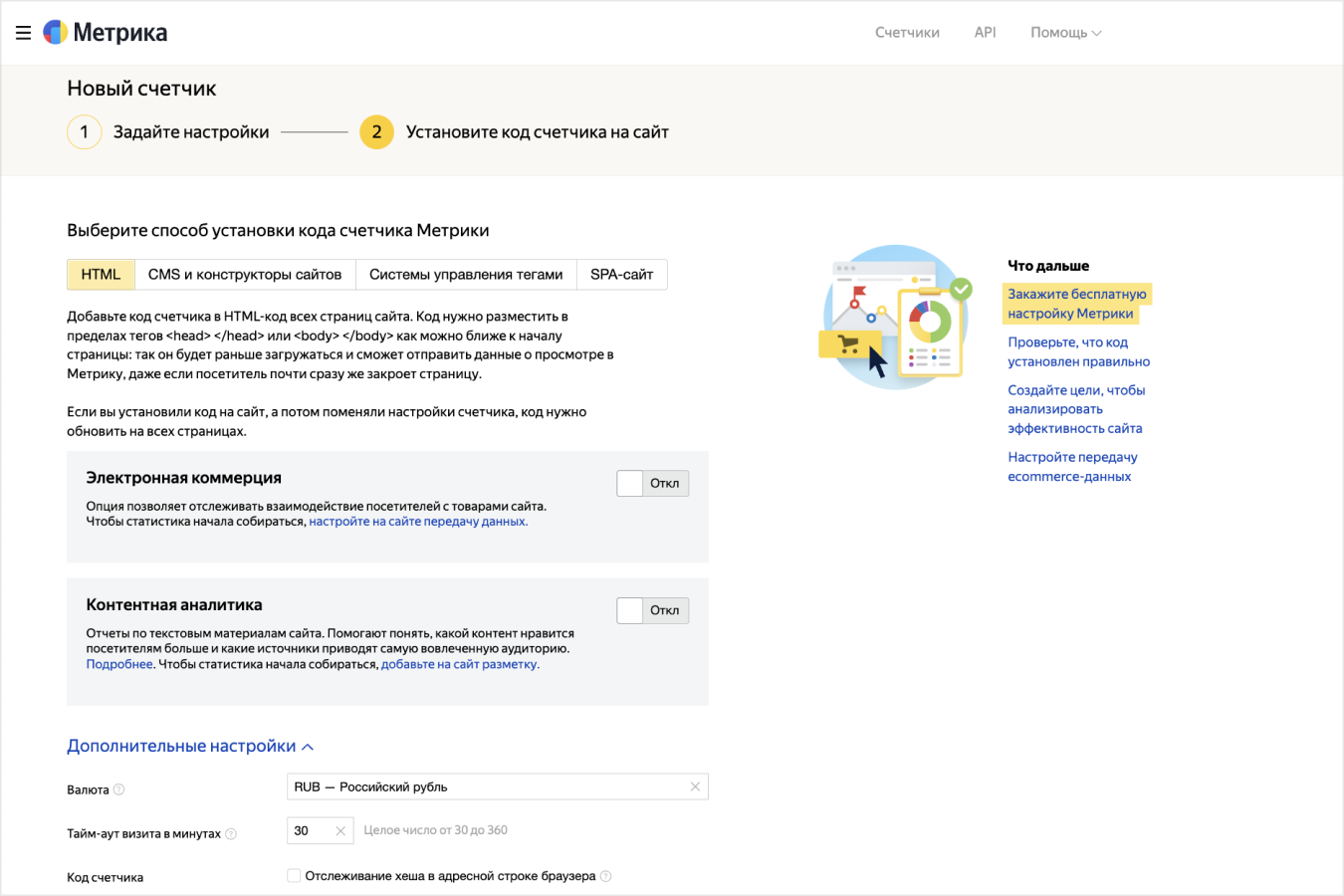
Task: Toggle Электронная коммерция switch
Action: pyautogui.click(x=653, y=484)
